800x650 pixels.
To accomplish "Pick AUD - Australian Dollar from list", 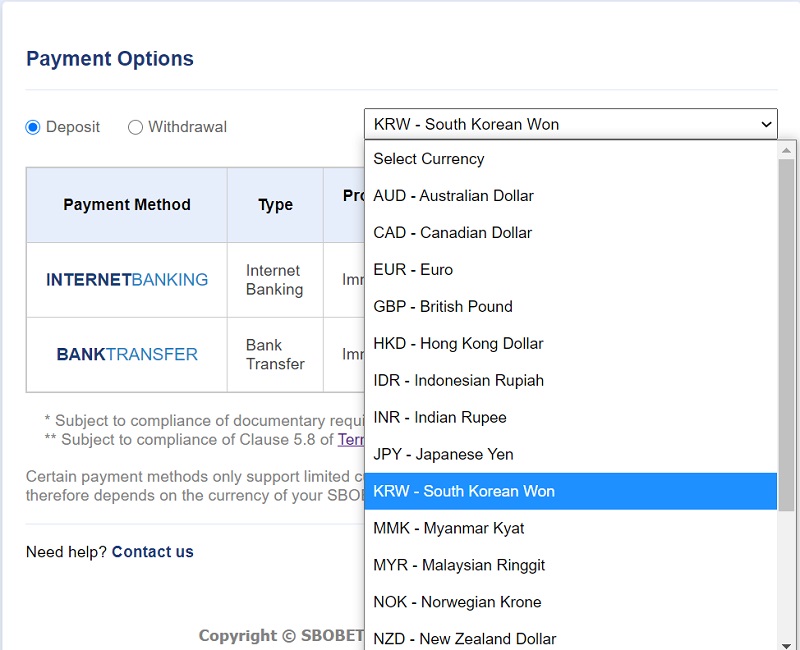I will pos(570,195).
